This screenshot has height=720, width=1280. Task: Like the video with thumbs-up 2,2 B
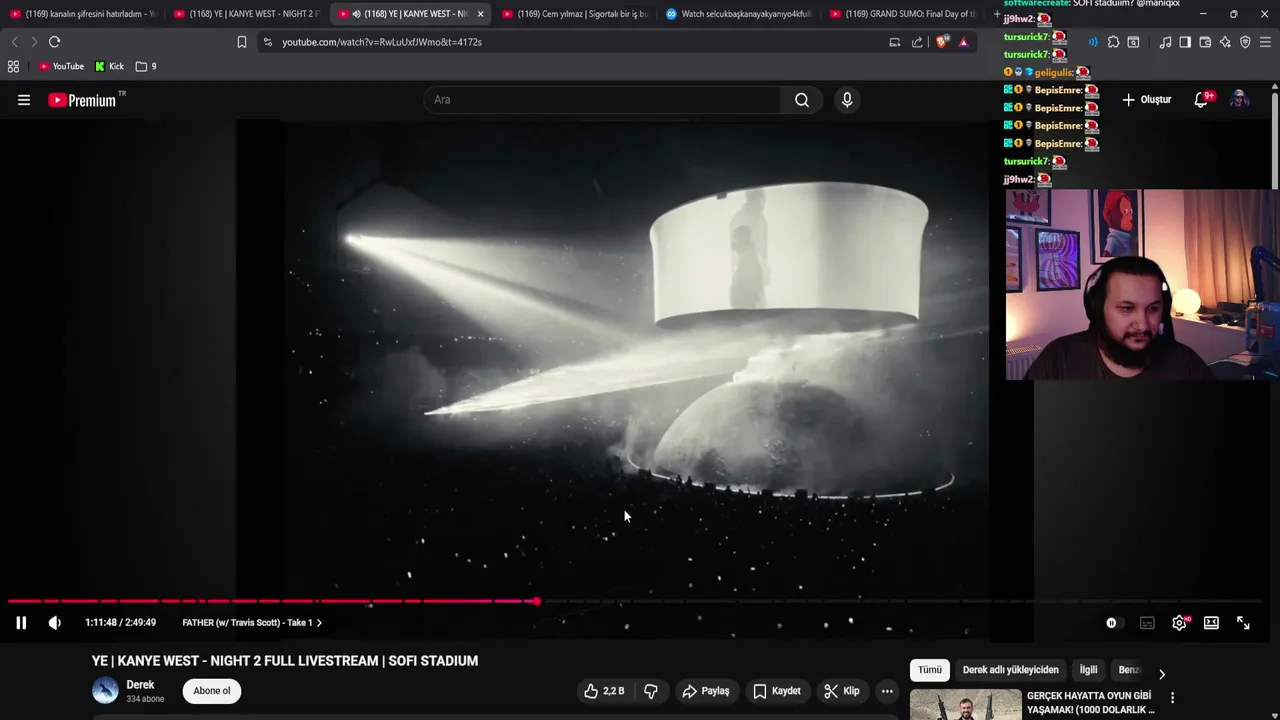pos(604,691)
